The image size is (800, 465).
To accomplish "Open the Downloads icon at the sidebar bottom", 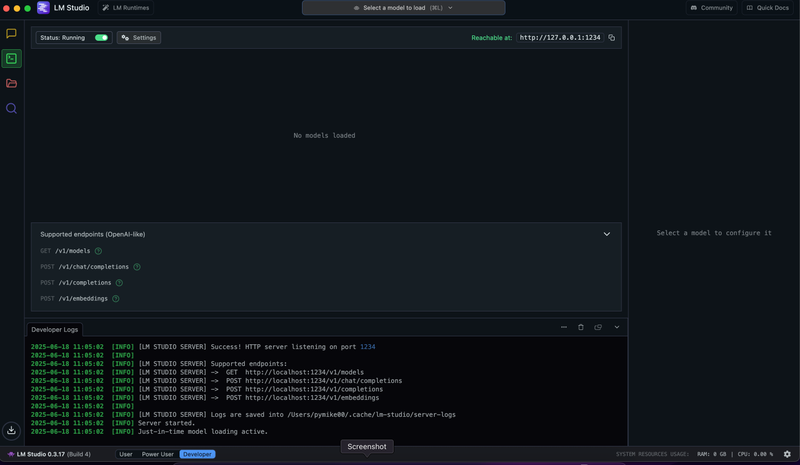I will 11,430.
